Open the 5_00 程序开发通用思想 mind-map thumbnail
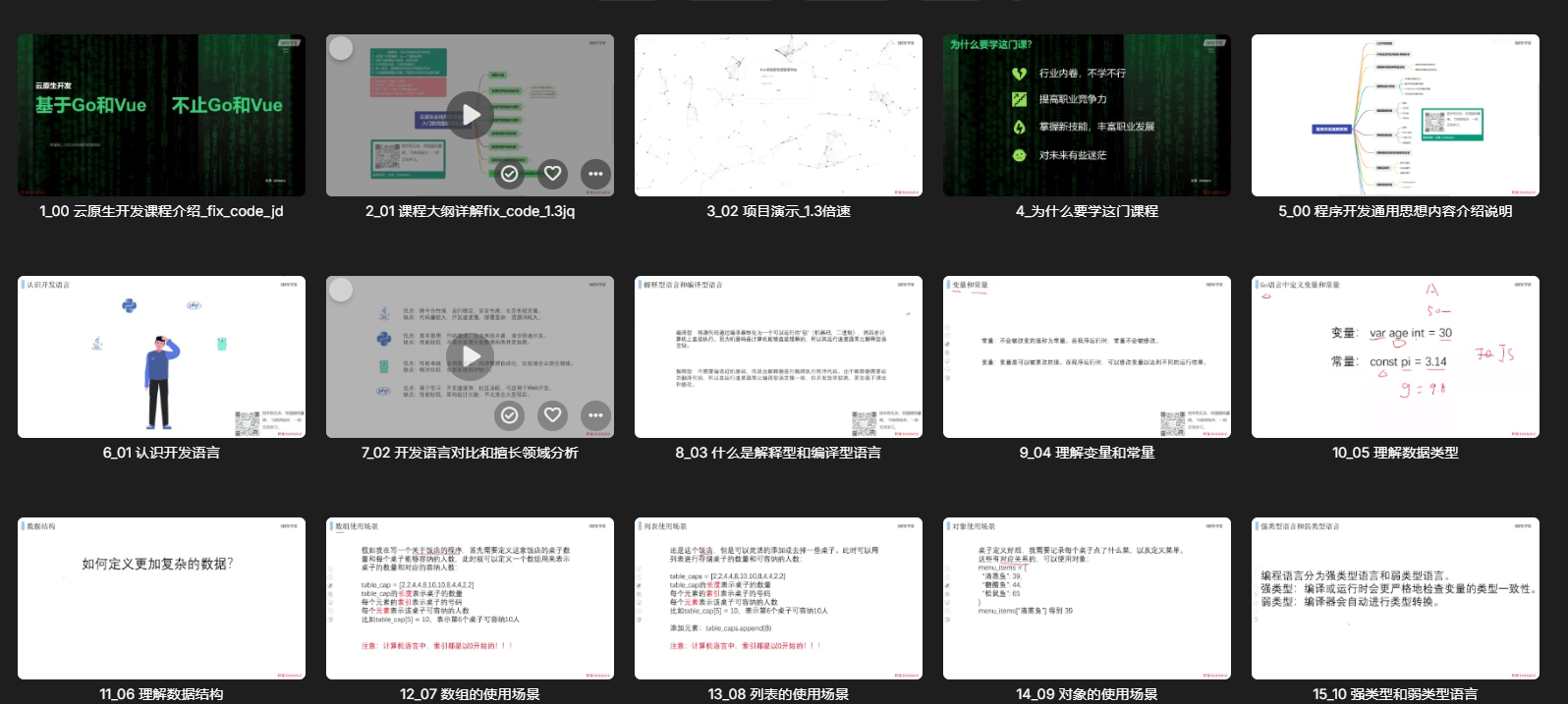The width and height of the screenshot is (1568, 704). click(x=1395, y=116)
